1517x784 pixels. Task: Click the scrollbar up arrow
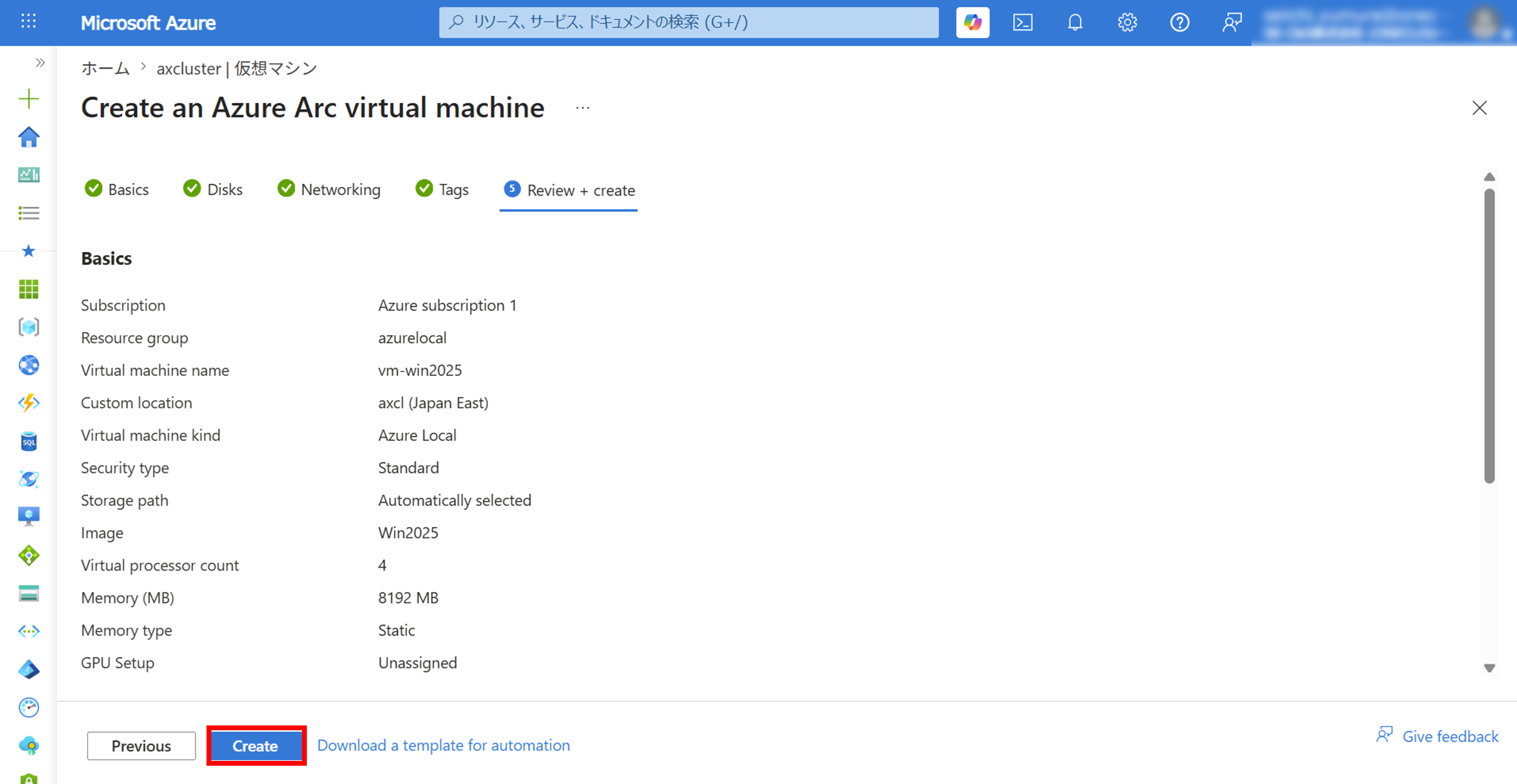[1489, 176]
